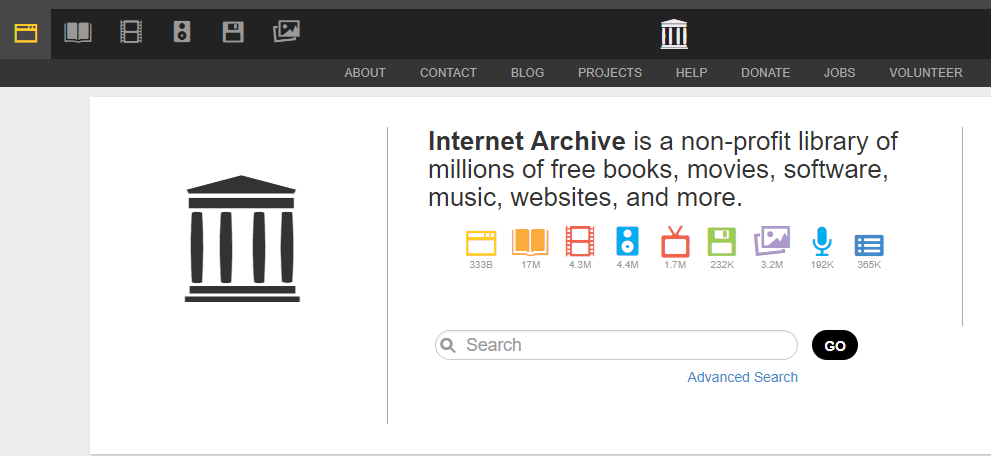Open the ABOUT menu item
991x456 pixels.
tap(365, 73)
